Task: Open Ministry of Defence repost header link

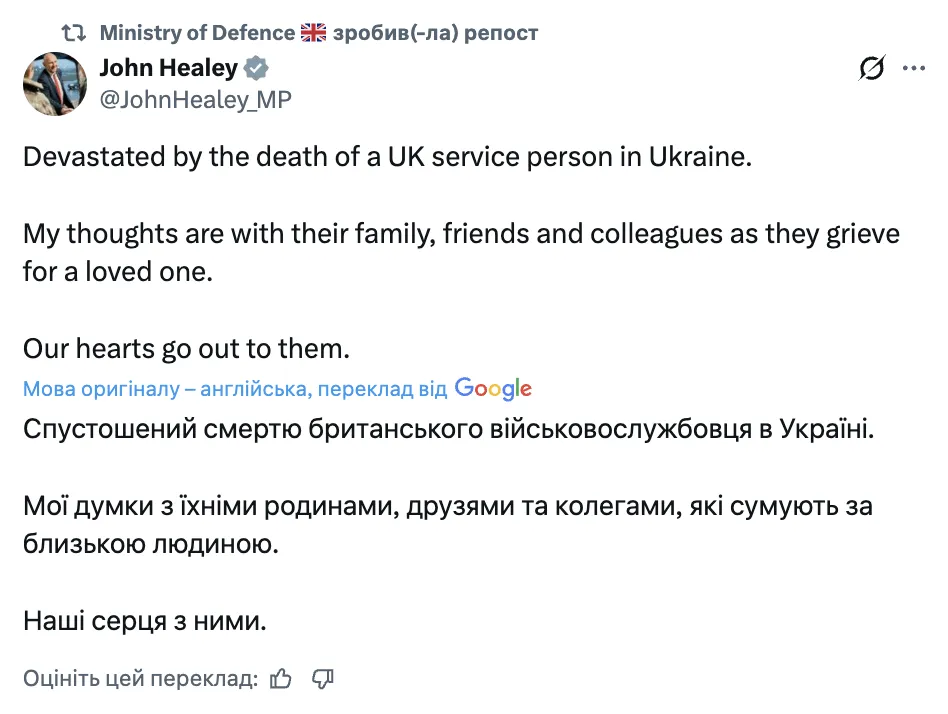Action: 196,31
